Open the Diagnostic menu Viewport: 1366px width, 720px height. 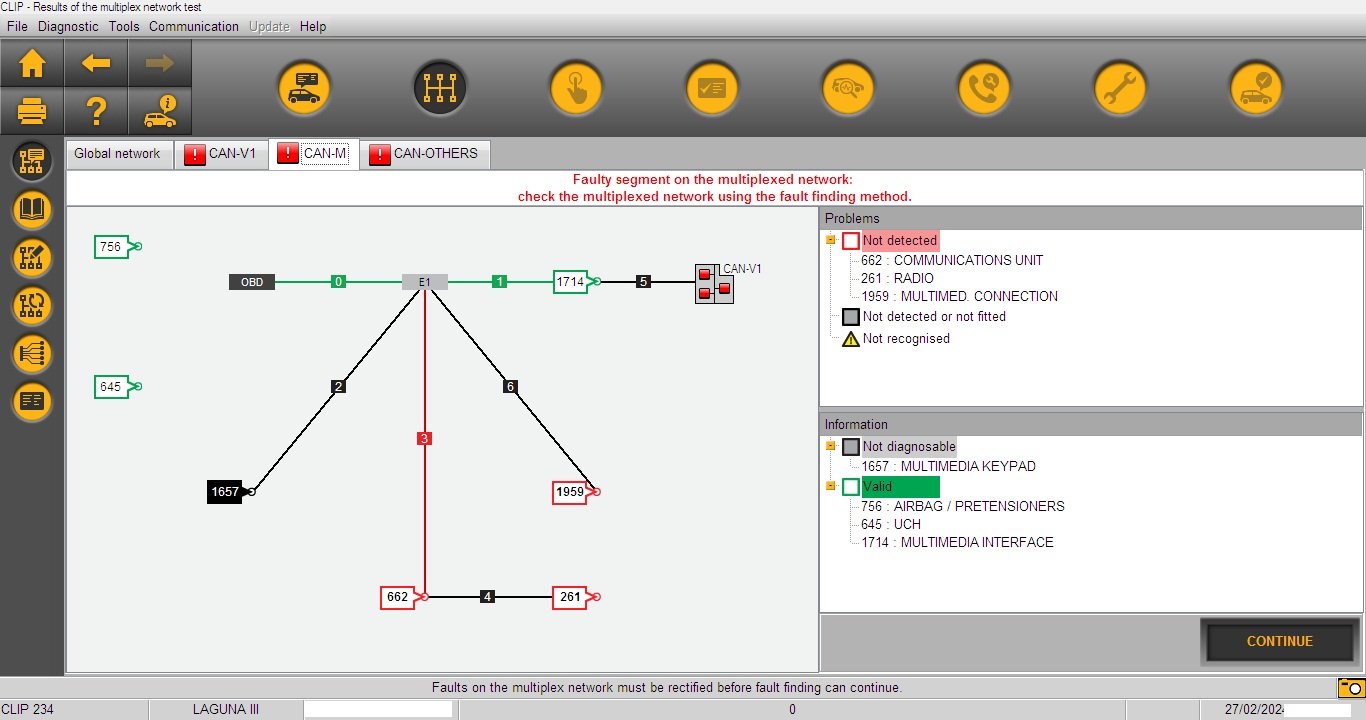68,26
